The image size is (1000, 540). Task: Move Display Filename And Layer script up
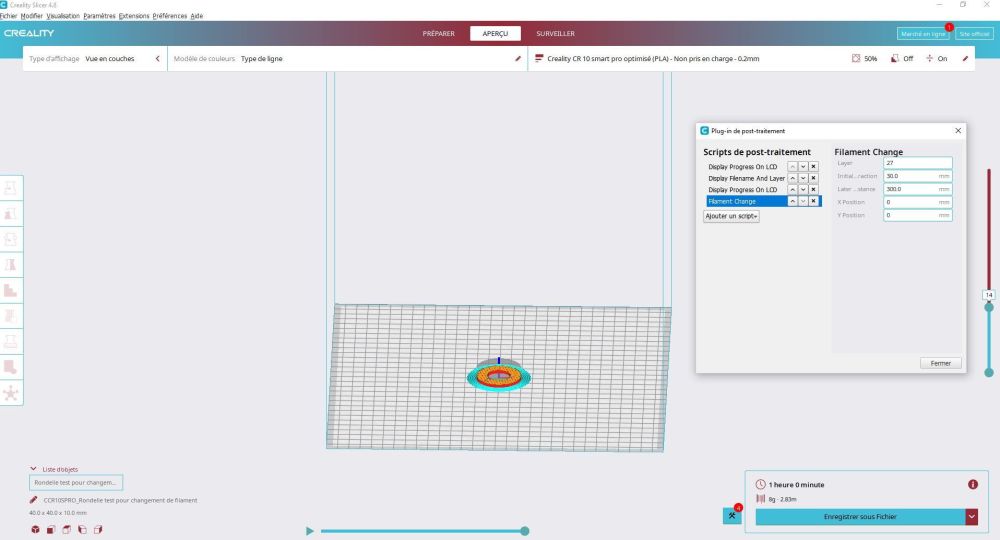(792, 178)
